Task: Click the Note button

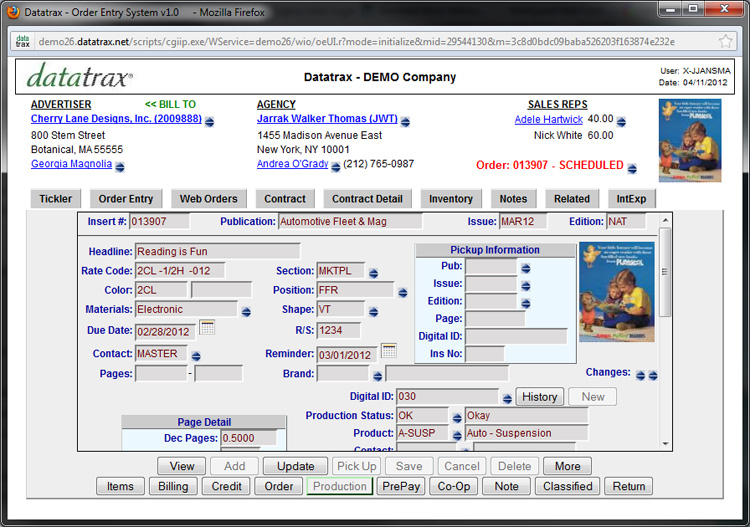Action: pyautogui.click(x=506, y=486)
